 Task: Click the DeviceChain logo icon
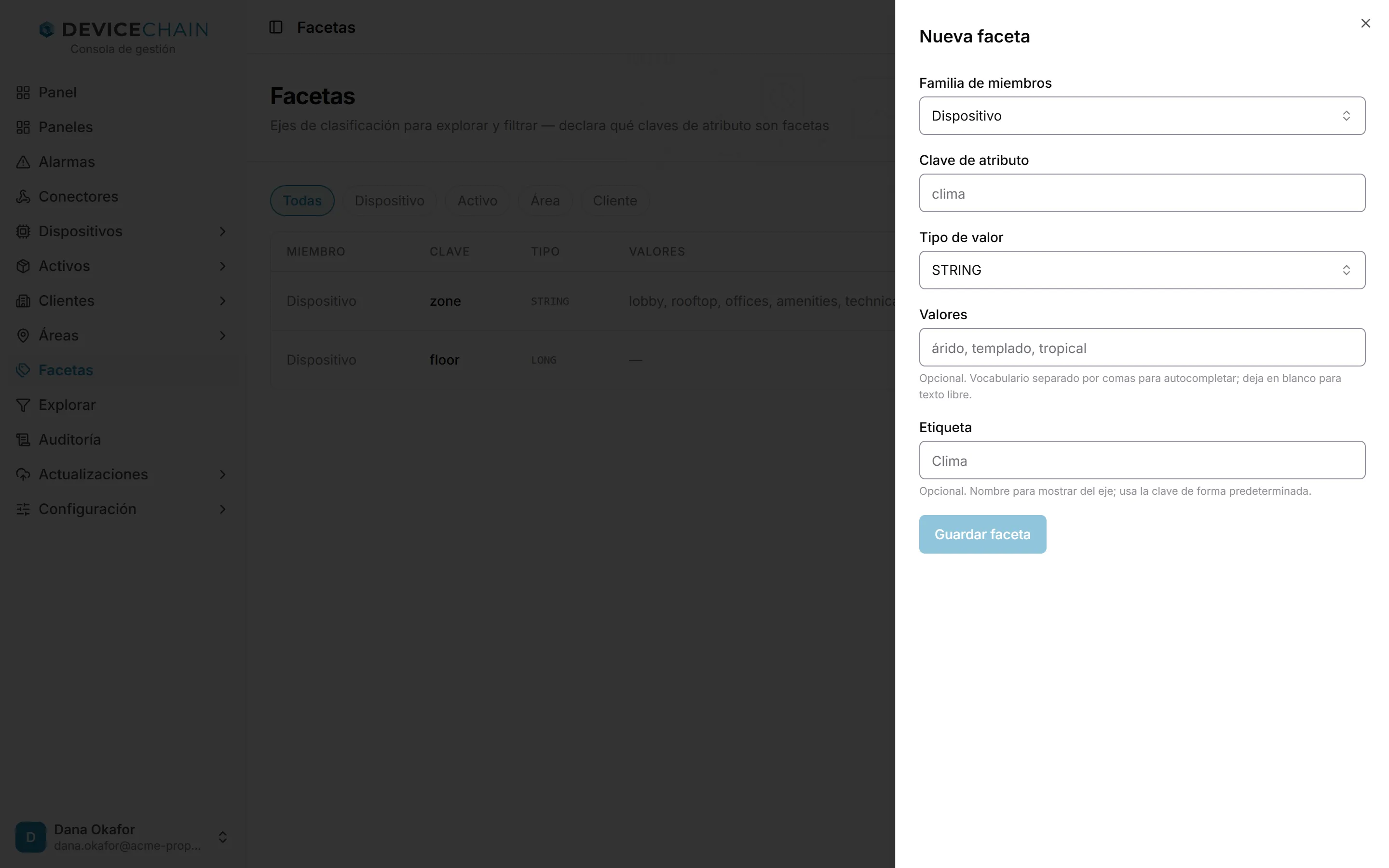pyautogui.click(x=46, y=29)
